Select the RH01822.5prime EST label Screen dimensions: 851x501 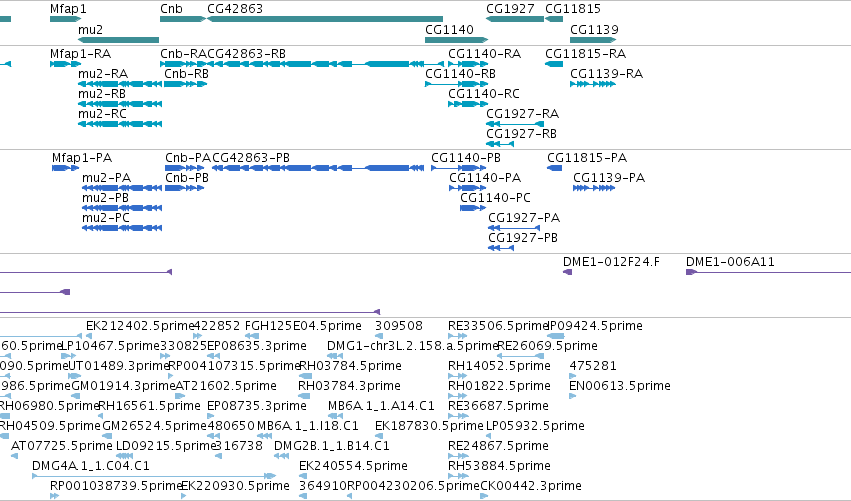499,386
